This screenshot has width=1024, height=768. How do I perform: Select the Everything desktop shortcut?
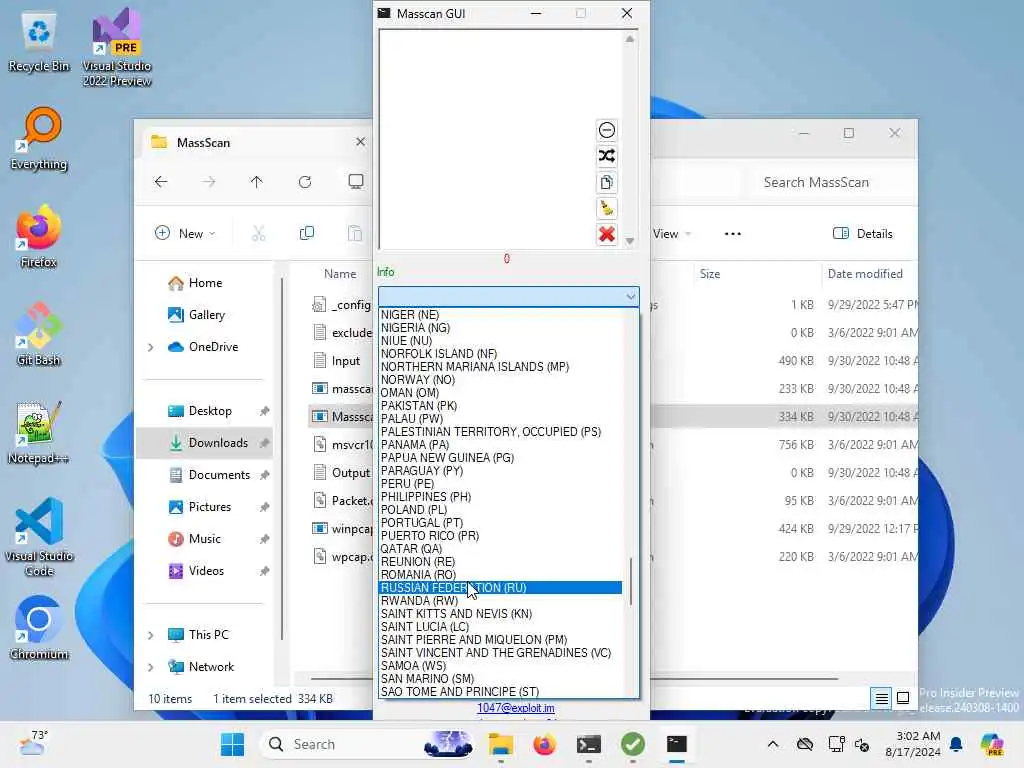39,139
